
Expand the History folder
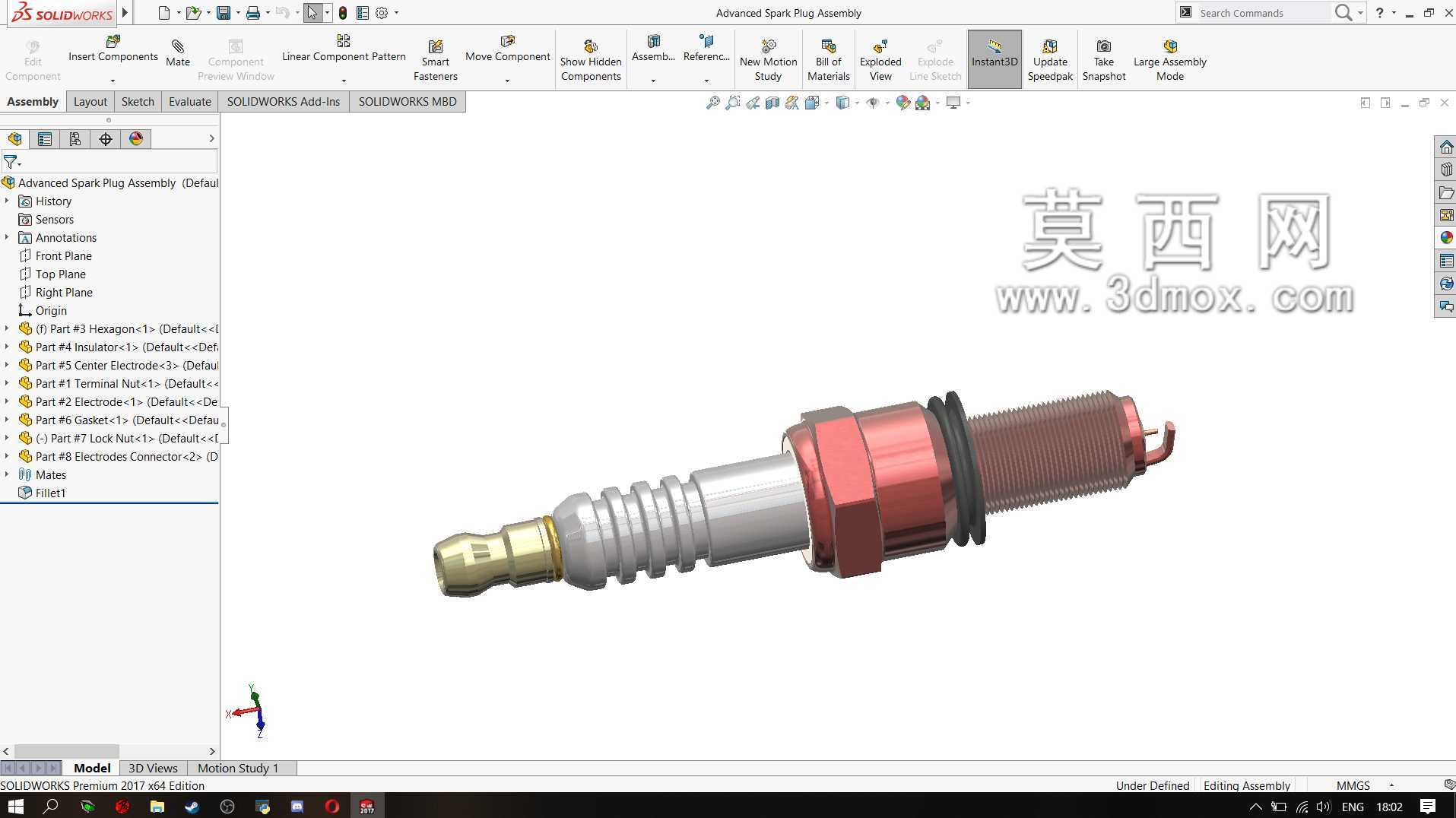point(7,201)
